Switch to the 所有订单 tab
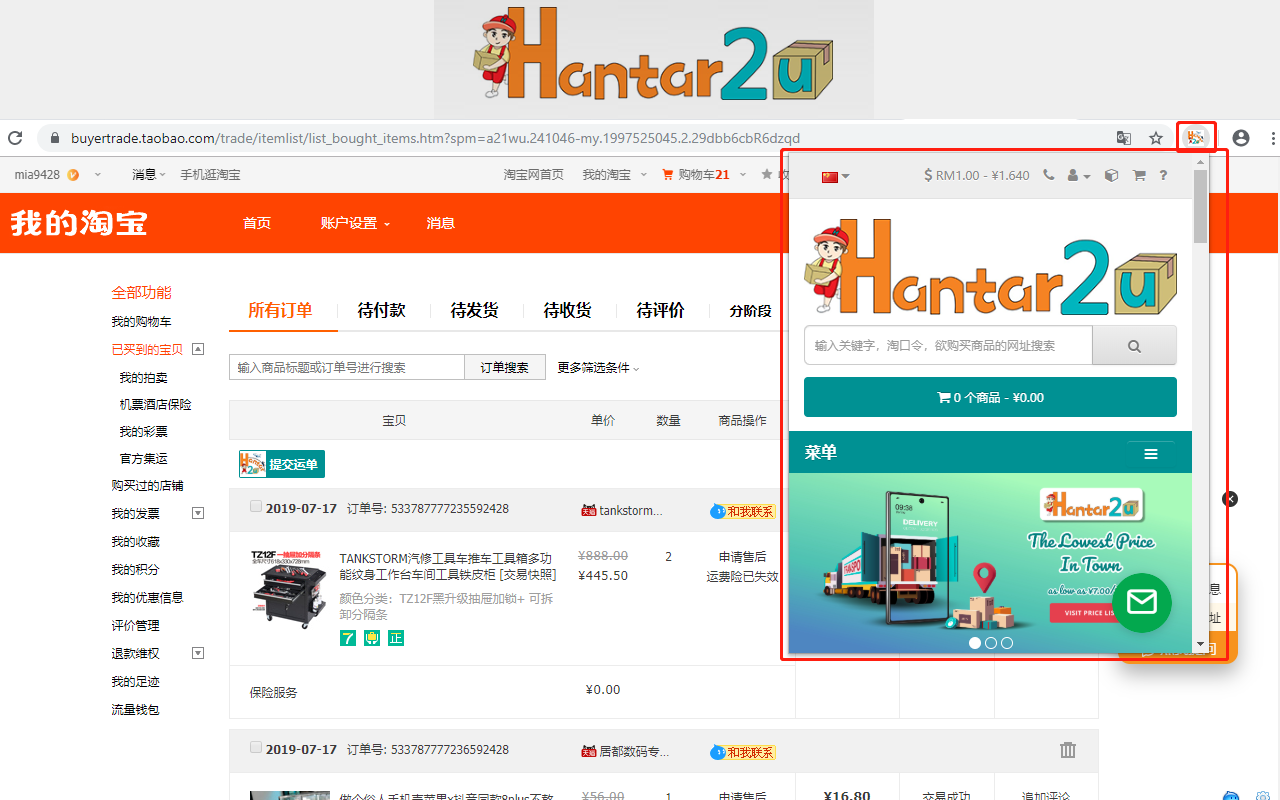 coord(280,310)
